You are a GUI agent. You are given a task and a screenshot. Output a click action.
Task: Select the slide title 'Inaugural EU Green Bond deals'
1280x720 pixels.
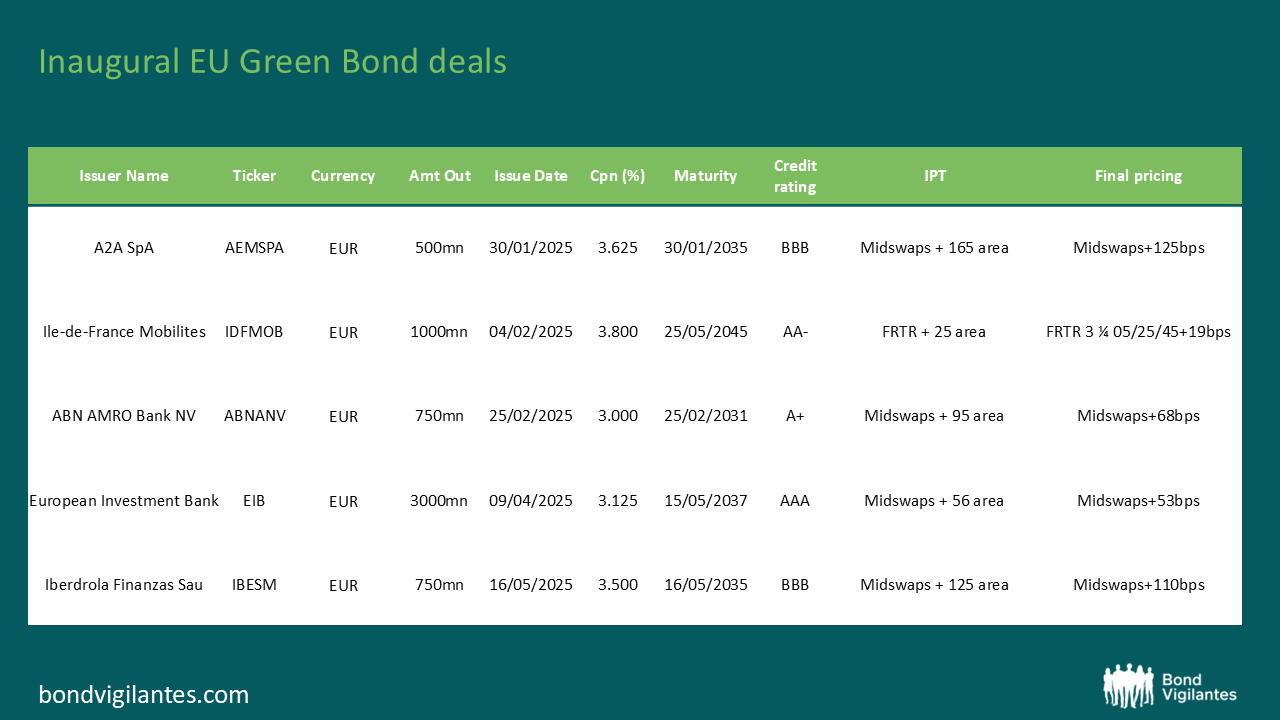(x=272, y=62)
